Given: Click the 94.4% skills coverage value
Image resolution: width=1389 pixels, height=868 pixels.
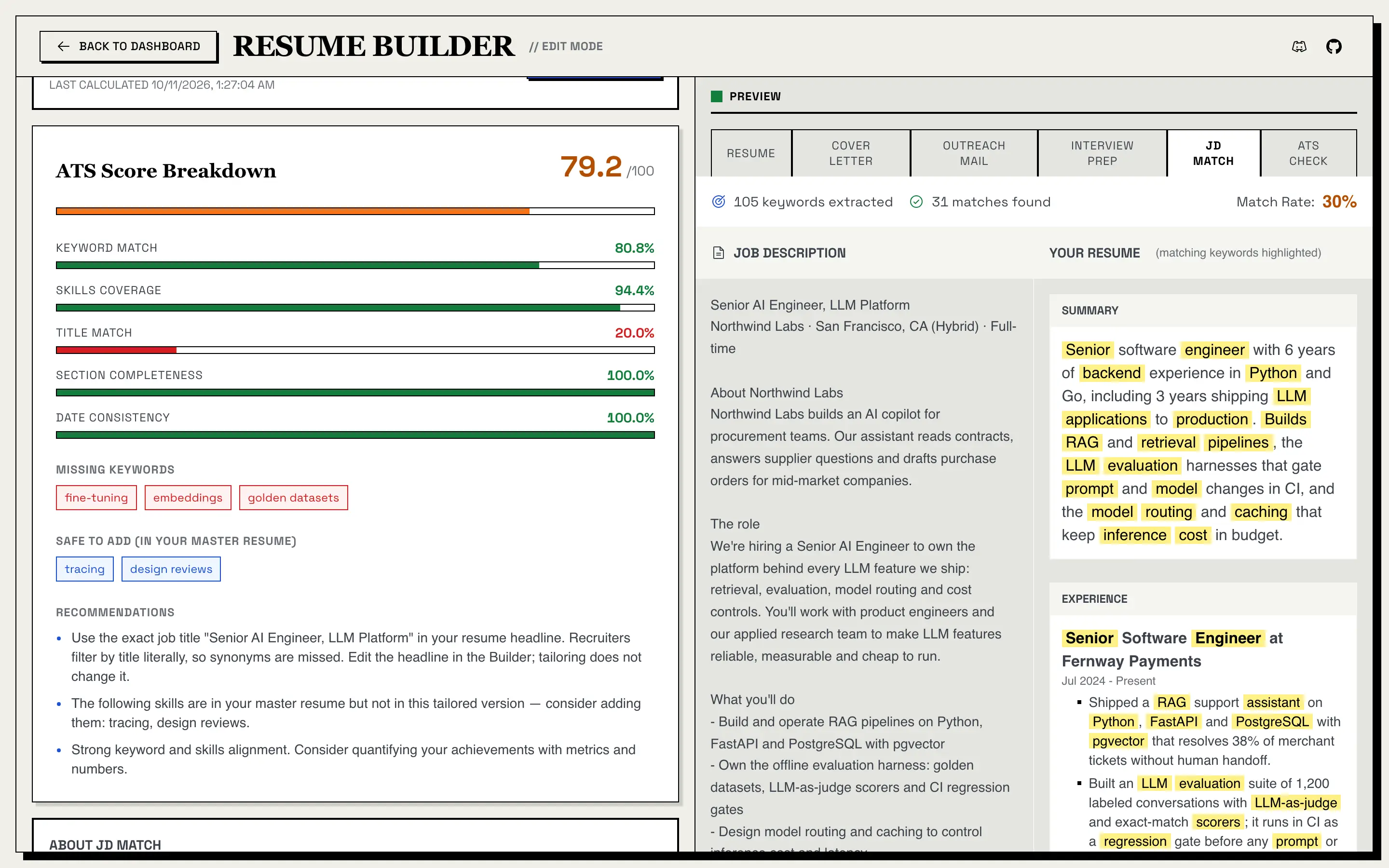Looking at the screenshot, I should pos(634,290).
